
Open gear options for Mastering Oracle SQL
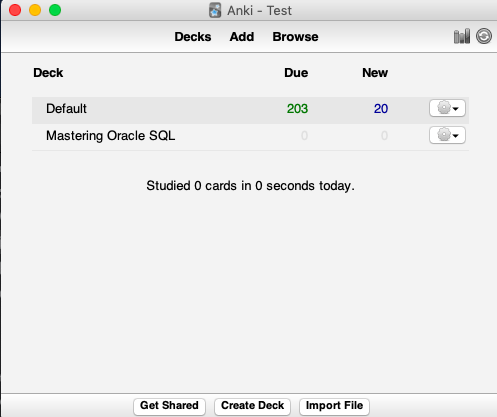(447, 135)
